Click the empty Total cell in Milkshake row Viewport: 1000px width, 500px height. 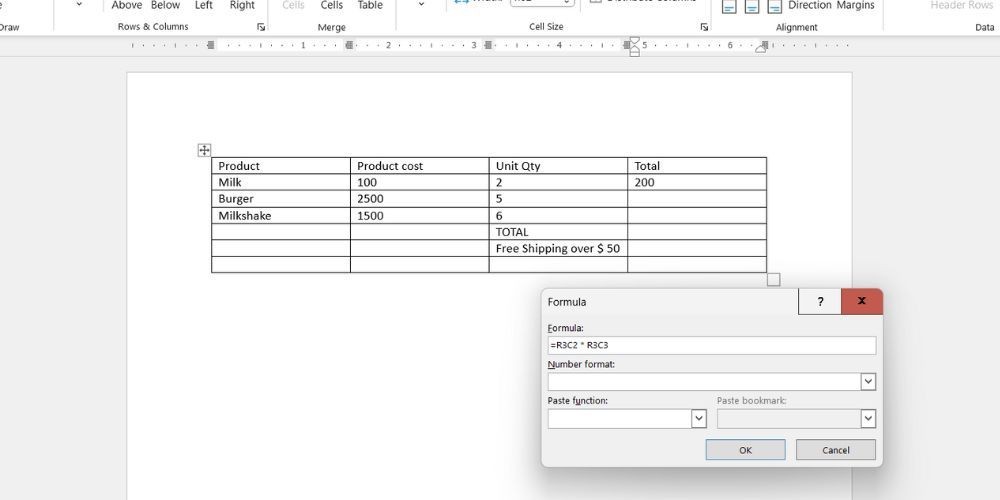pos(697,216)
